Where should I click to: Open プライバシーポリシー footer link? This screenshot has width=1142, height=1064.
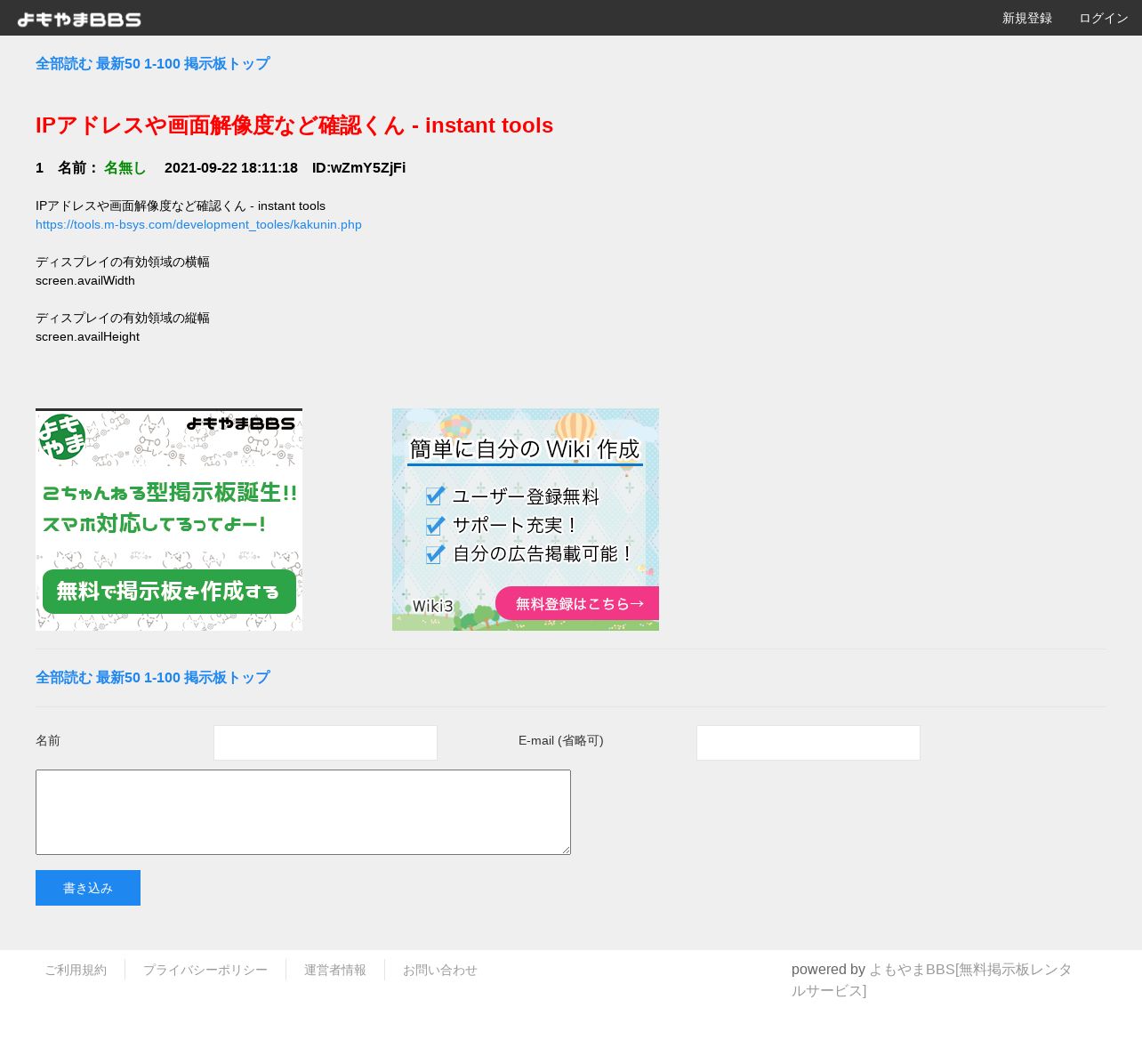(x=205, y=970)
